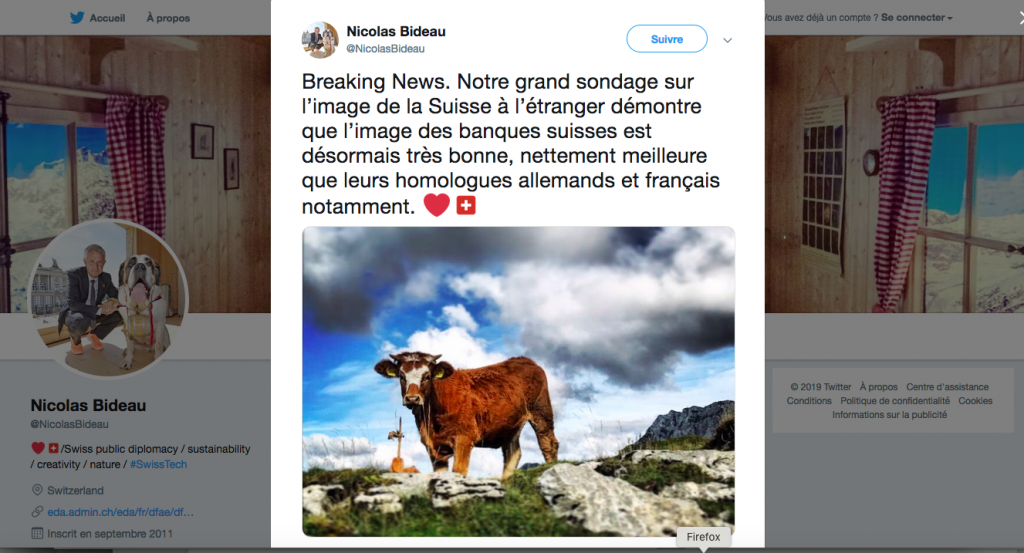Click the Nicolas Bideau name in the tweet header

(396, 31)
